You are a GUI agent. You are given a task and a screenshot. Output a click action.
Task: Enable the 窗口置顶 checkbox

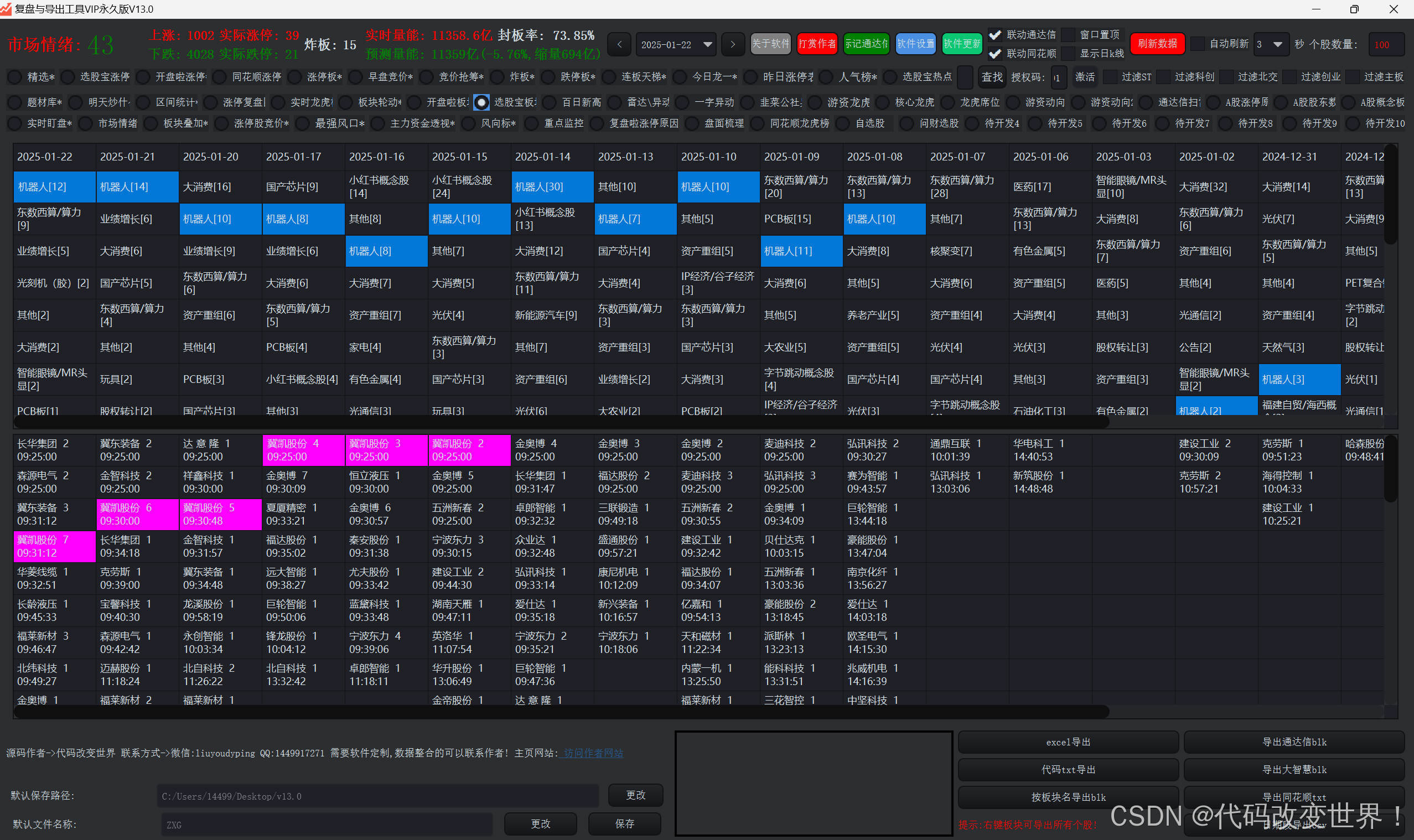[1068, 35]
